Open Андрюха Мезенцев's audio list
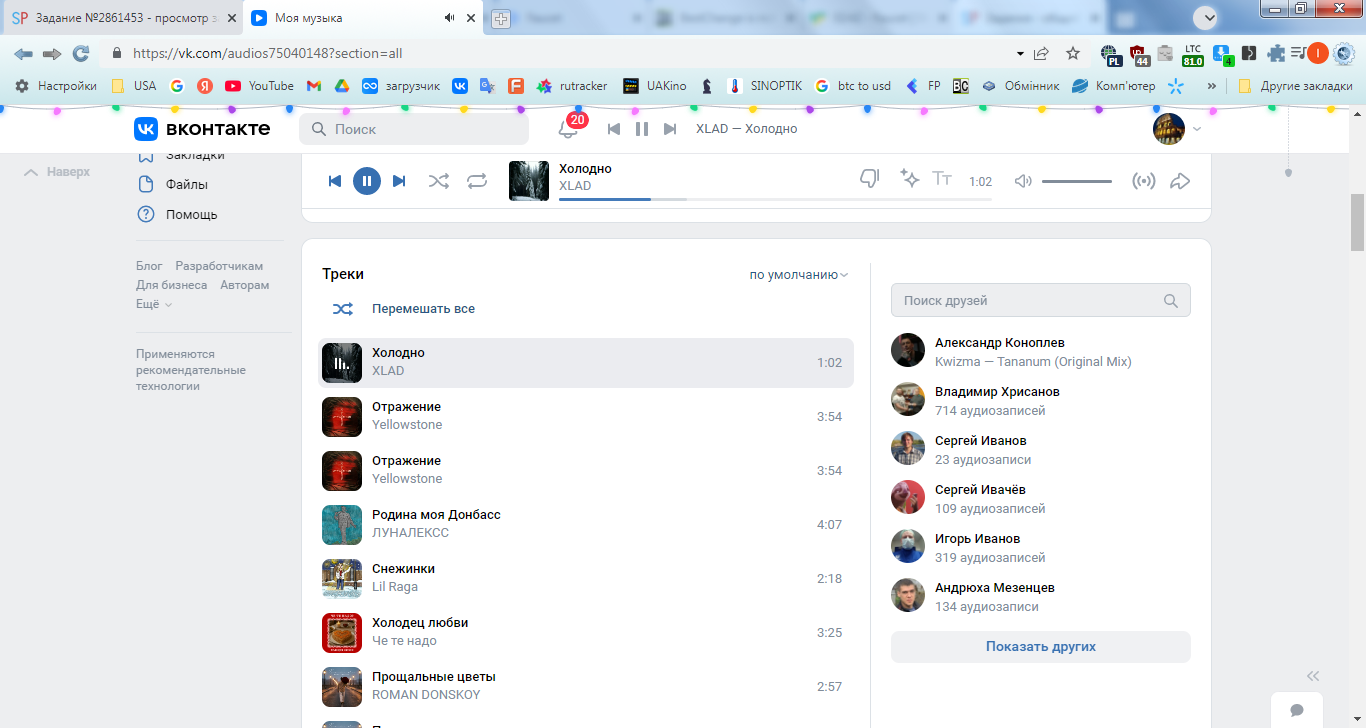The image size is (1366, 728). tap(1041, 596)
